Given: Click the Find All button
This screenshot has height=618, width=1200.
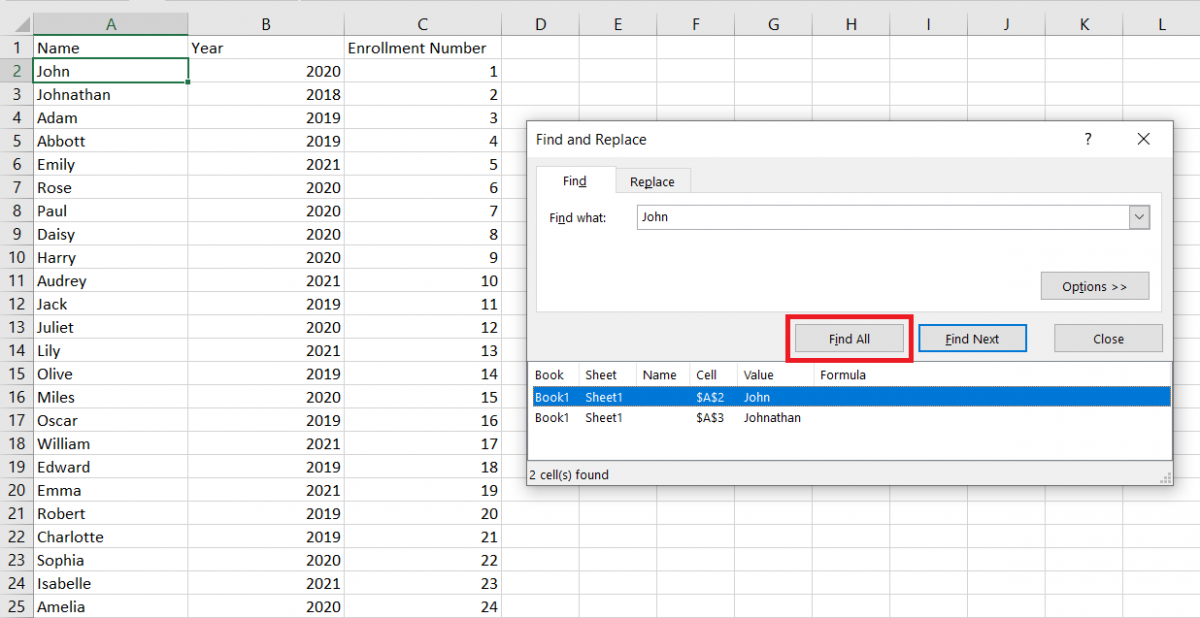Looking at the screenshot, I should (x=849, y=339).
